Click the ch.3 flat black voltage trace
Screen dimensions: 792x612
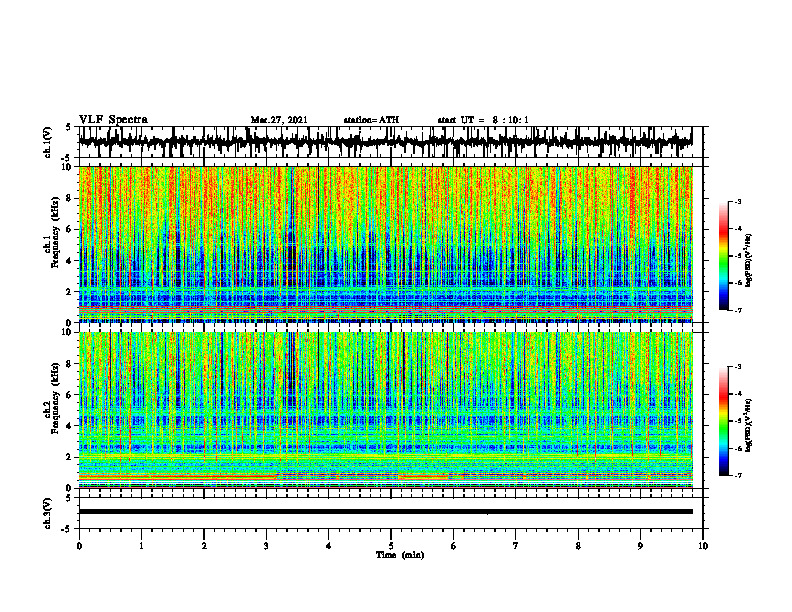tap(385, 512)
